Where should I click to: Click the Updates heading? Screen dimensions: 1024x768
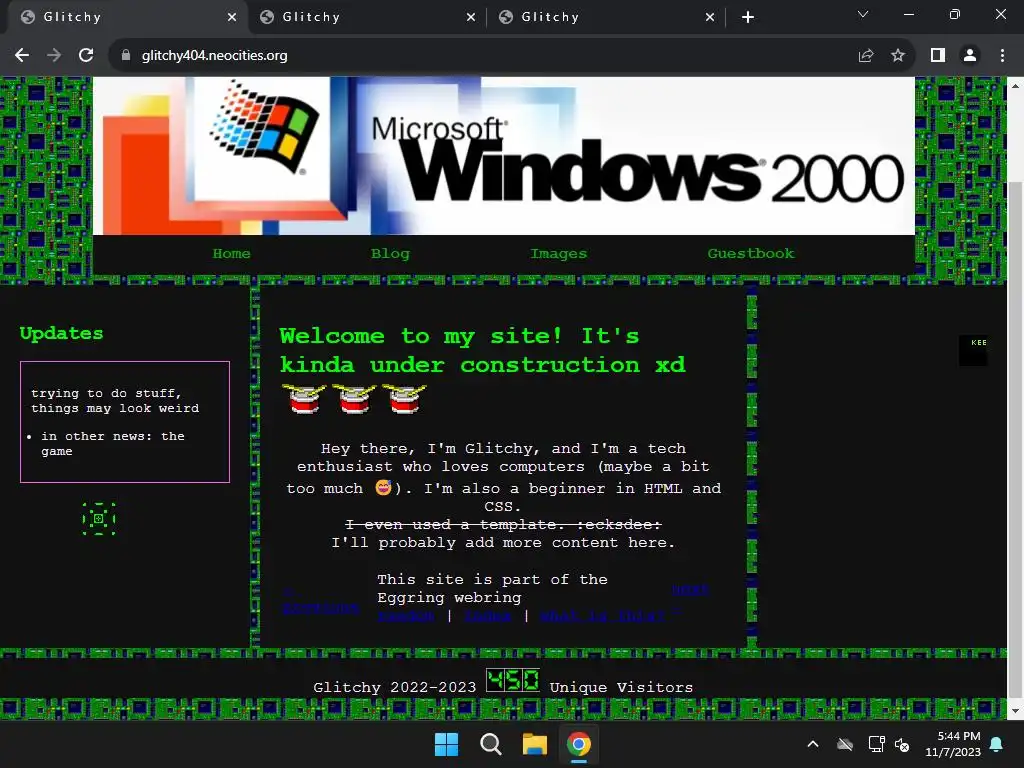tap(61, 333)
